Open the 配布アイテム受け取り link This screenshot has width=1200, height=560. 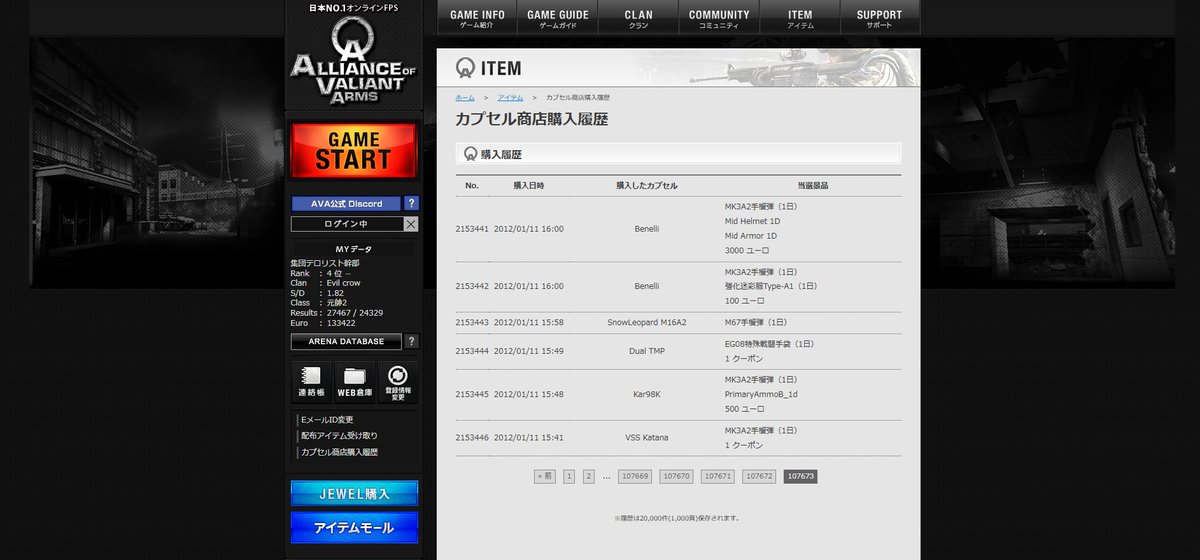339,436
